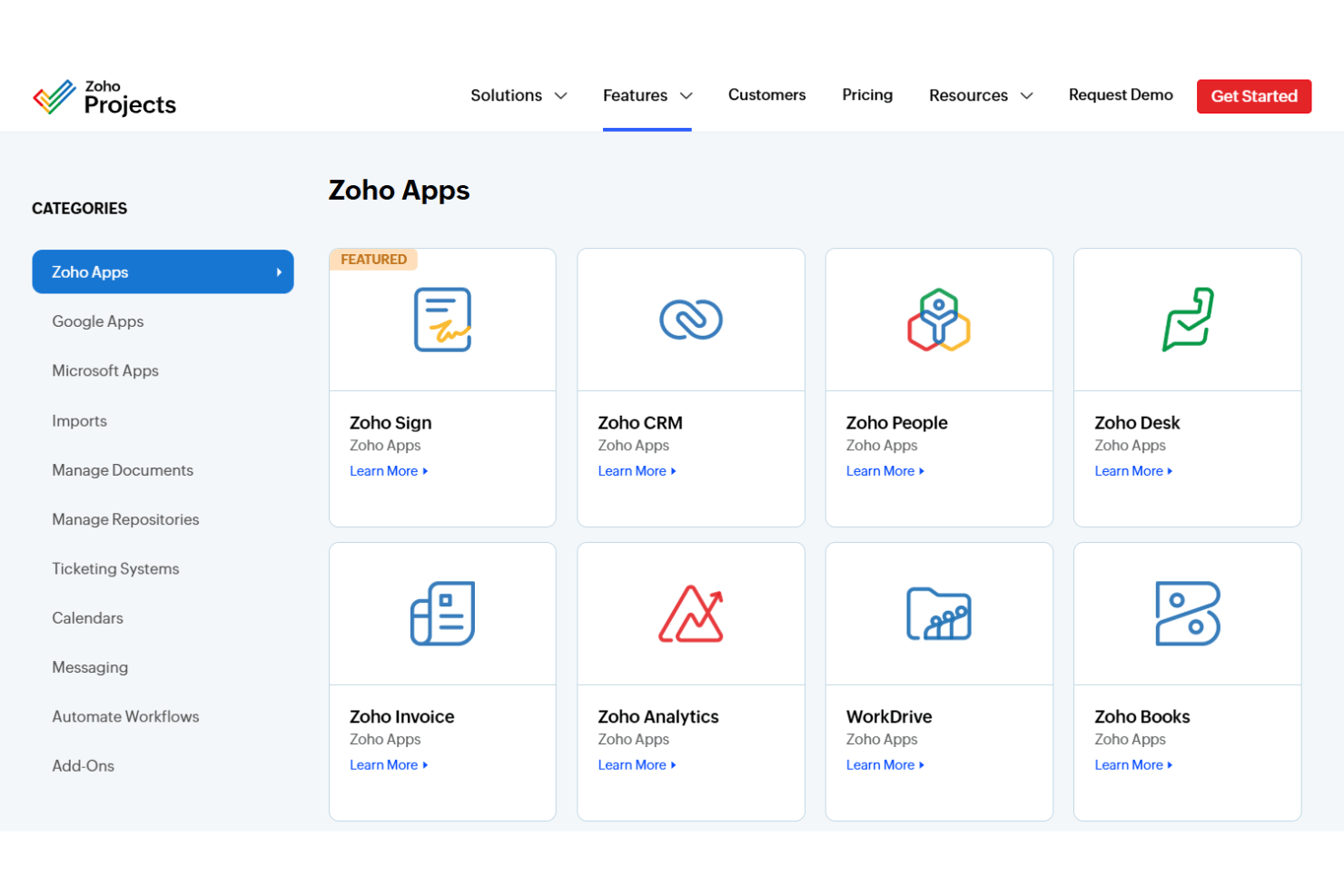This screenshot has width=1344, height=896.
Task: Click the Zoho Sign app icon
Action: pyautogui.click(x=442, y=320)
